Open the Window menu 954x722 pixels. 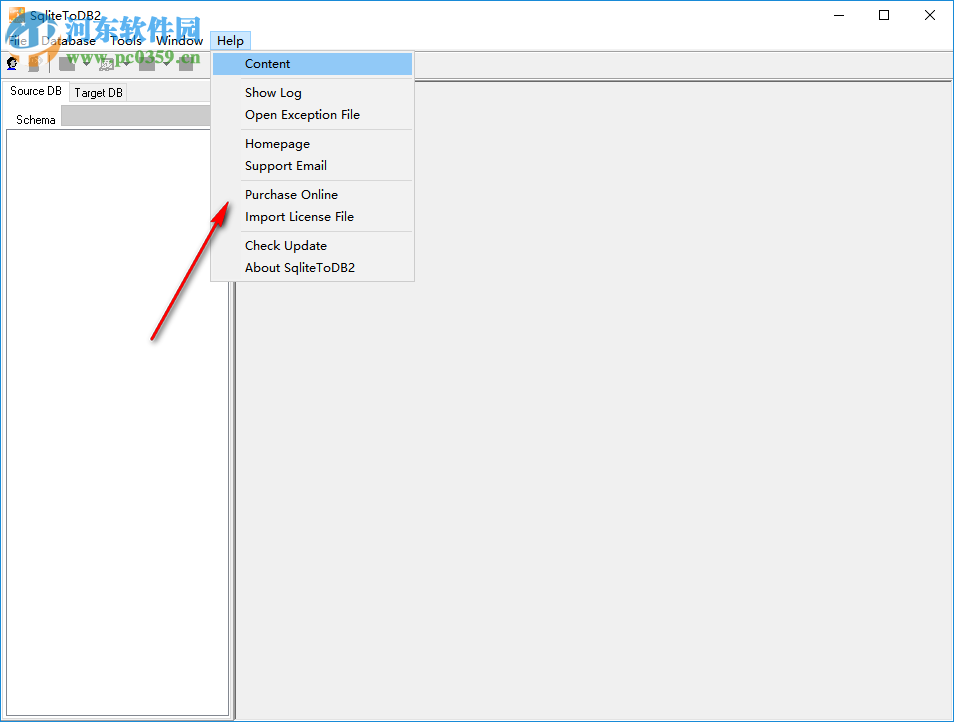pyautogui.click(x=179, y=41)
